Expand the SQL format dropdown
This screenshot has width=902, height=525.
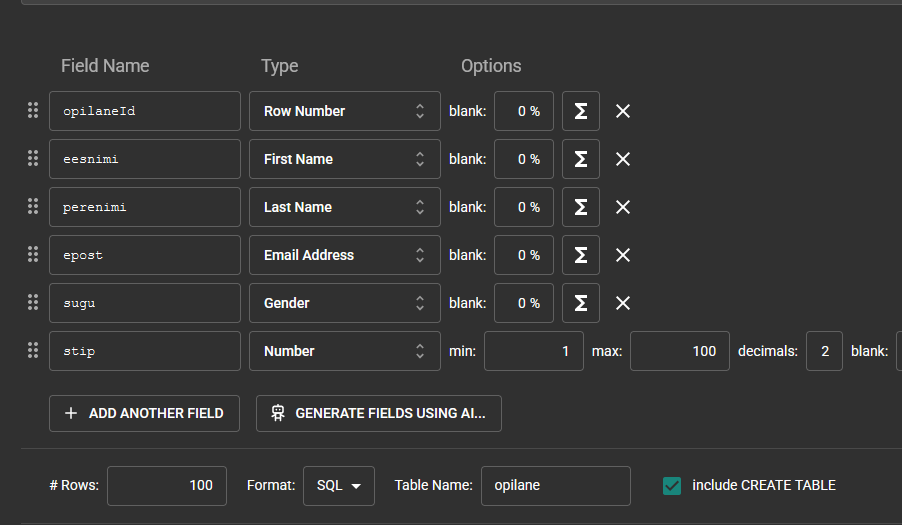pyautogui.click(x=338, y=485)
